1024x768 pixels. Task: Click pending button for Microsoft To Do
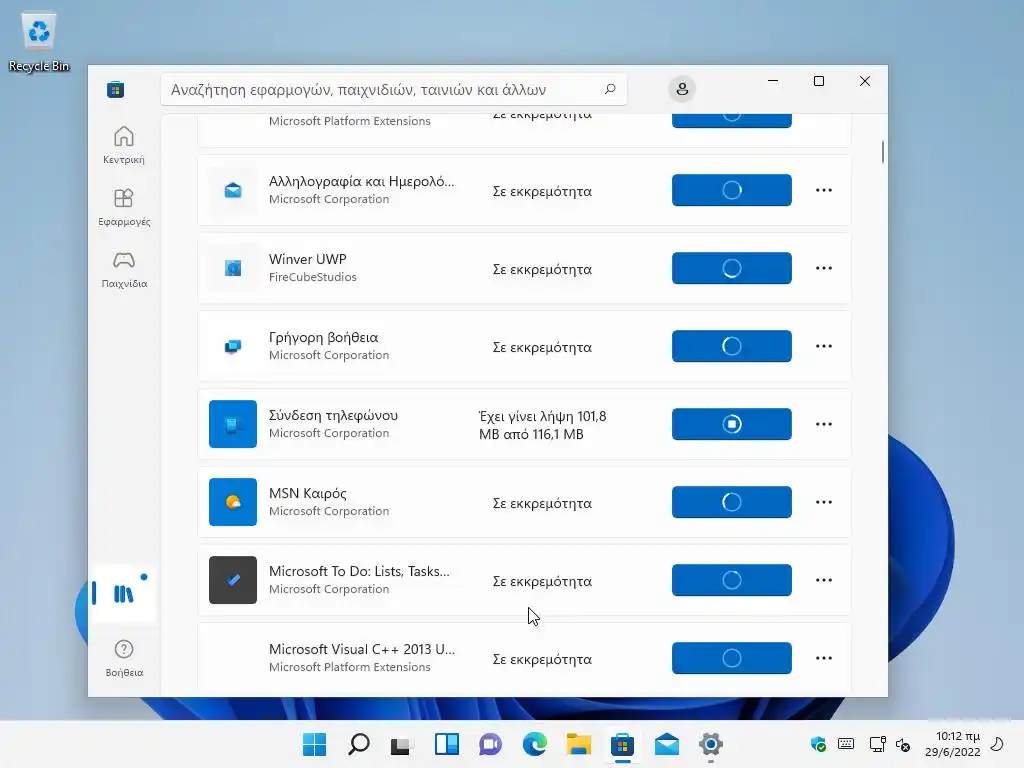731,580
